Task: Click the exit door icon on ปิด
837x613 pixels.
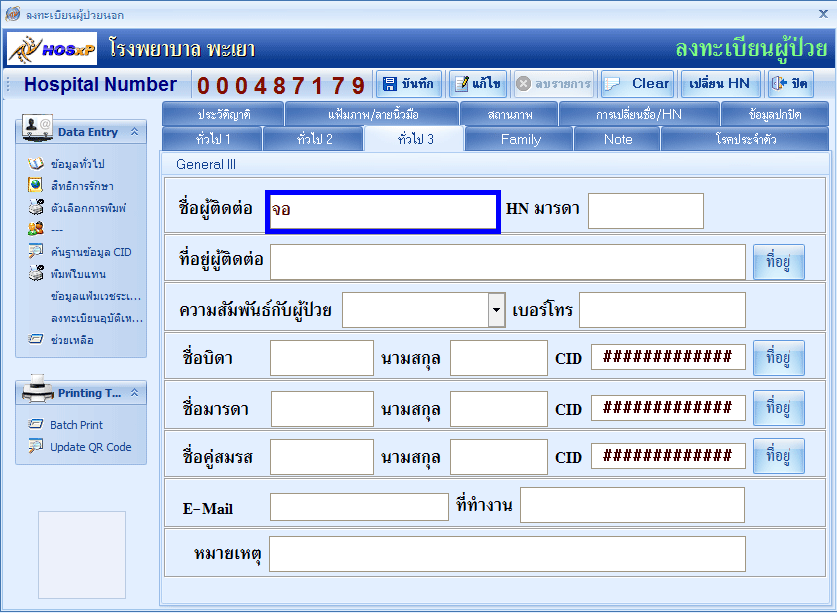Action: [779, 84]
